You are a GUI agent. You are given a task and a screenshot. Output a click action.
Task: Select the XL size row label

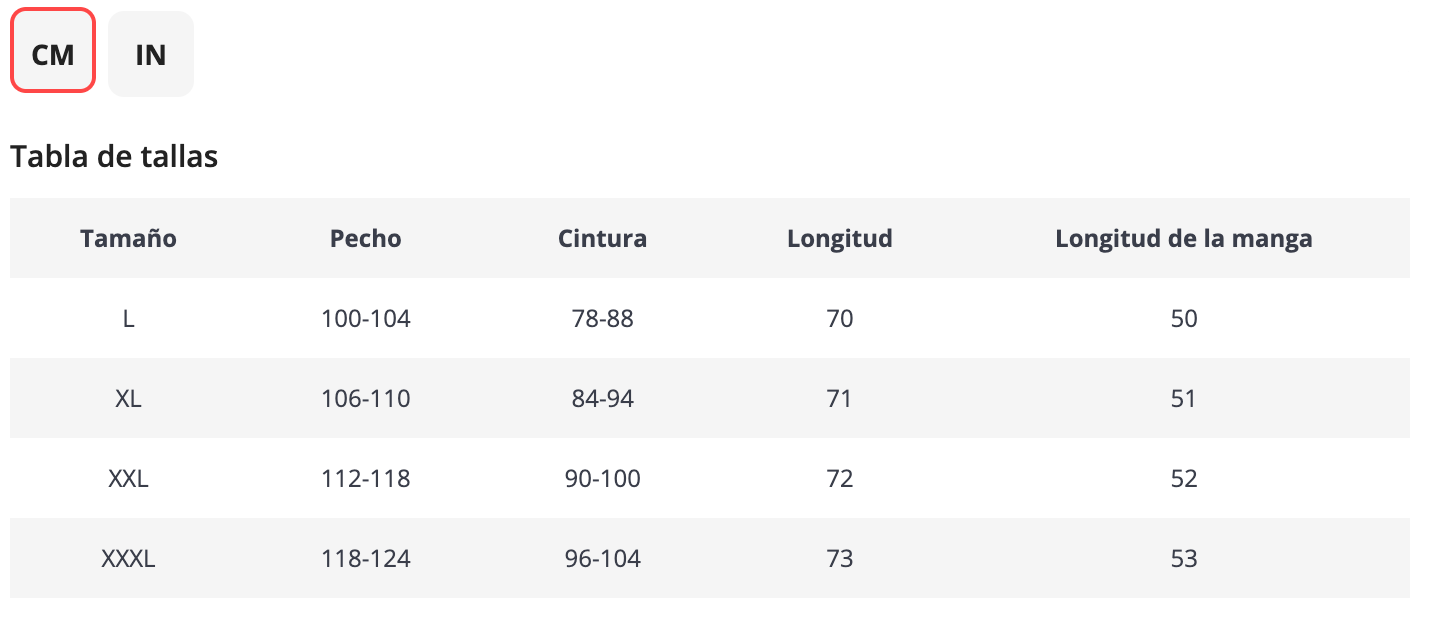pyautogui.click(x=128, y=399)
